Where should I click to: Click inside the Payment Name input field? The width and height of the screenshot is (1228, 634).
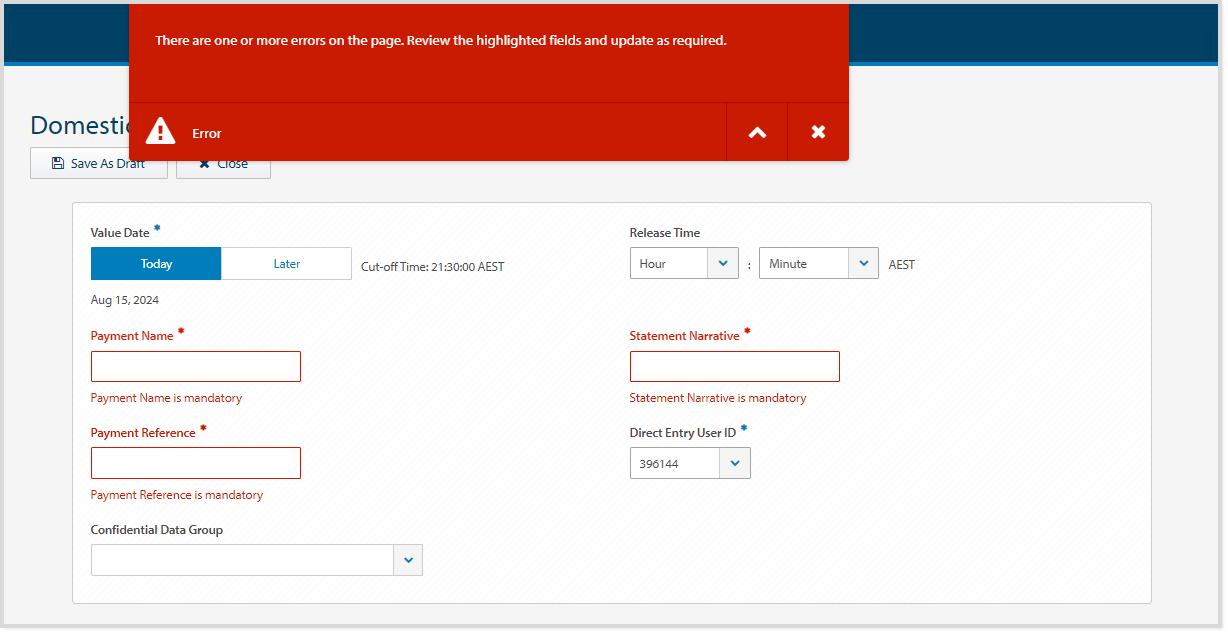tap(195, 366)
